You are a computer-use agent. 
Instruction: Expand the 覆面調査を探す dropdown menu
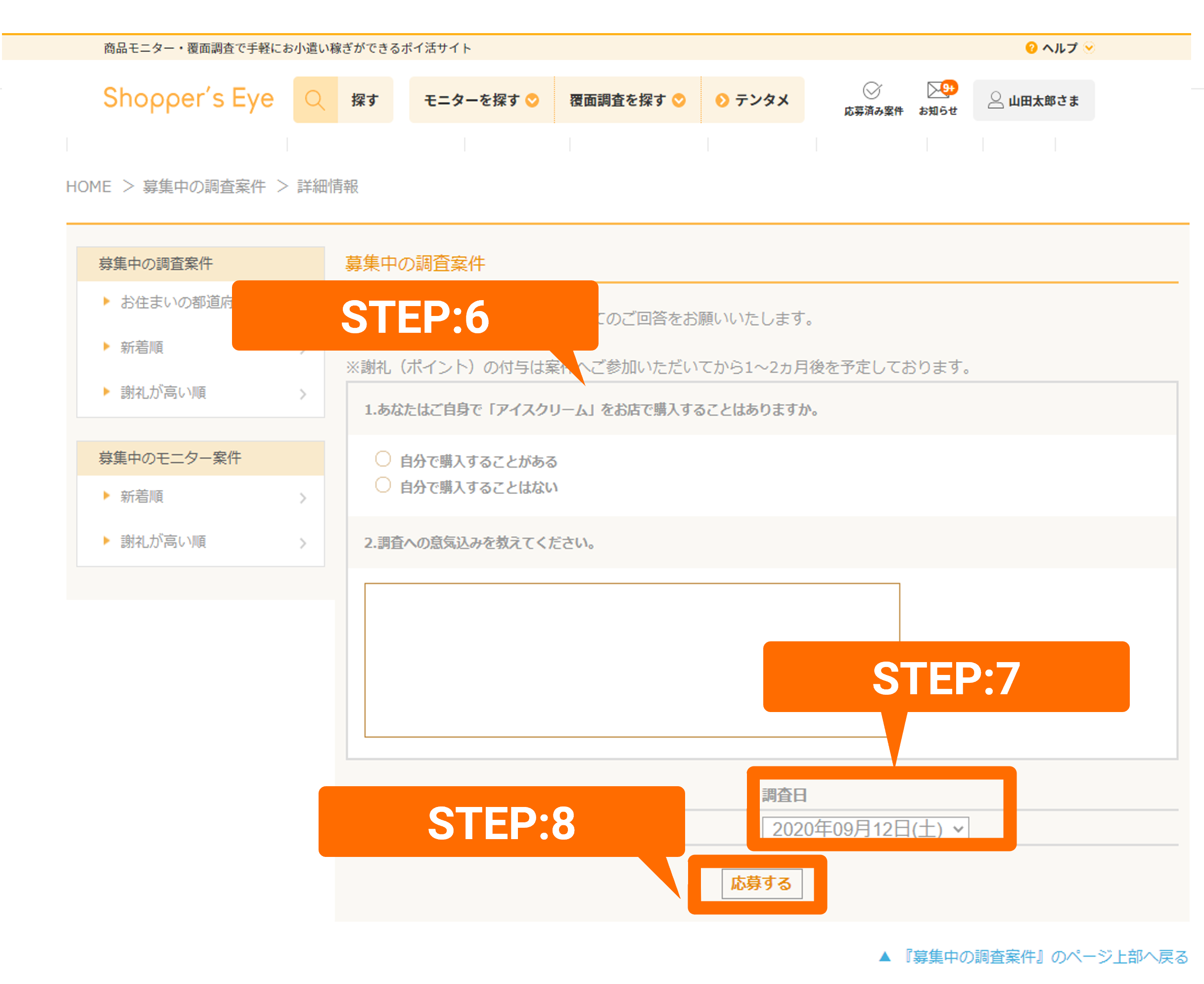point(627,100)
